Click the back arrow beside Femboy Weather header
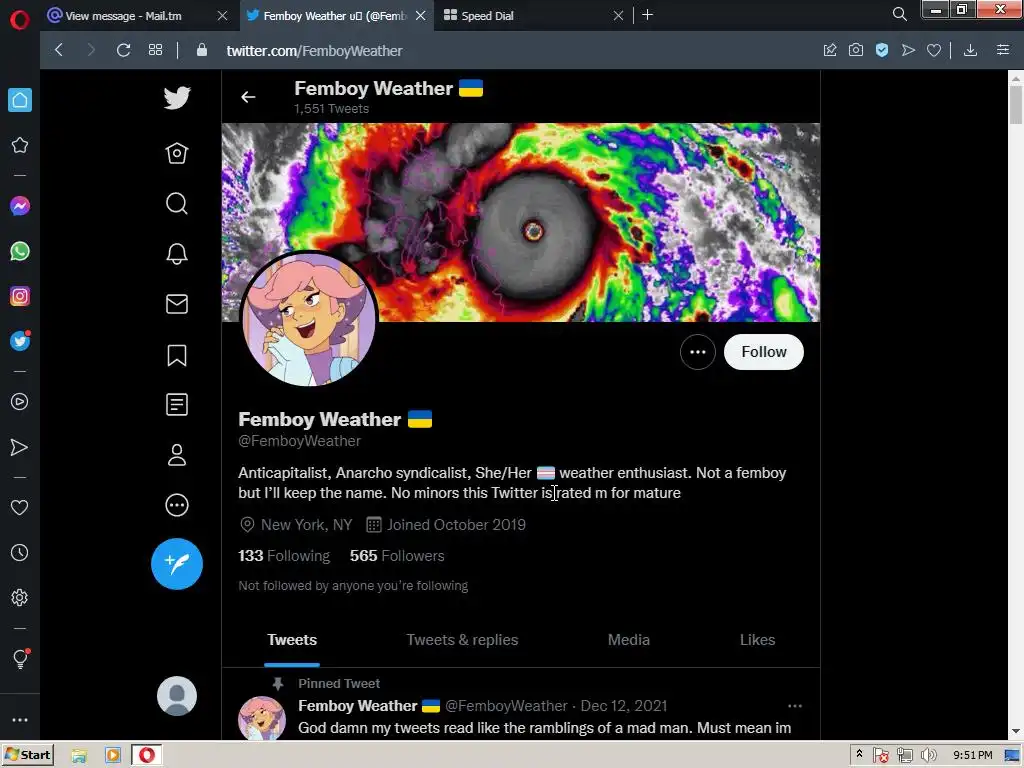The height and width of the screenshot is (768, 1024). 248,97
